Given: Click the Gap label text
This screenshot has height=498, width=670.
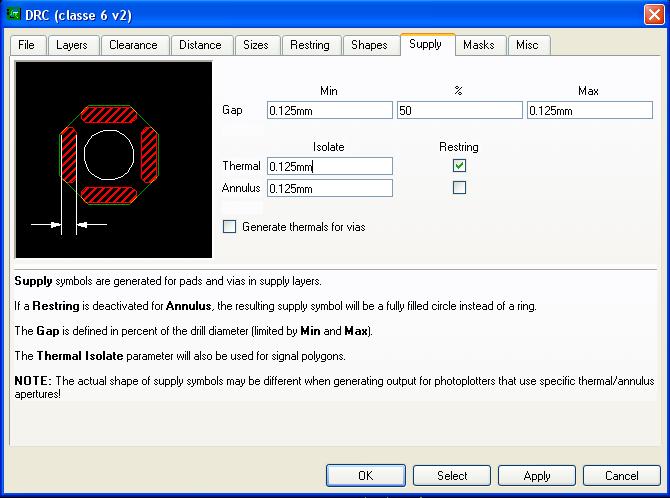Looking at the screenshot, I should 232,110.
